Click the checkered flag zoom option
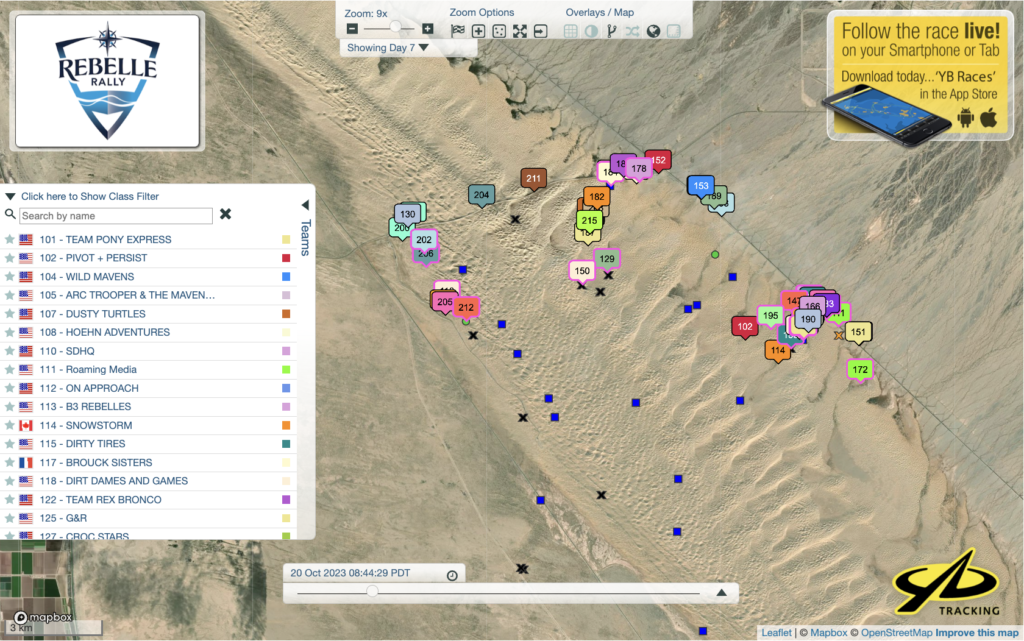 [458, 31]
